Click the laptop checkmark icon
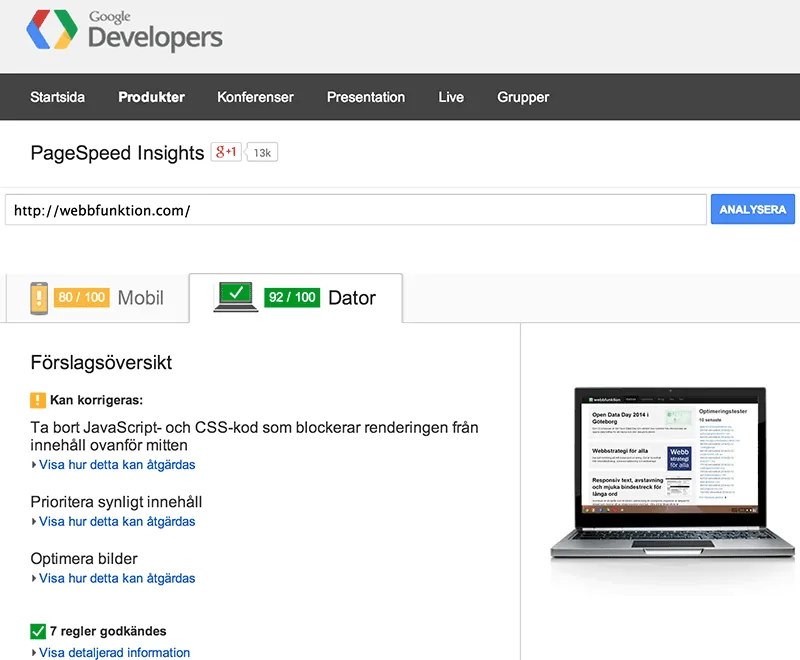The height and width of the screenshot is (660, 800). 235,297
